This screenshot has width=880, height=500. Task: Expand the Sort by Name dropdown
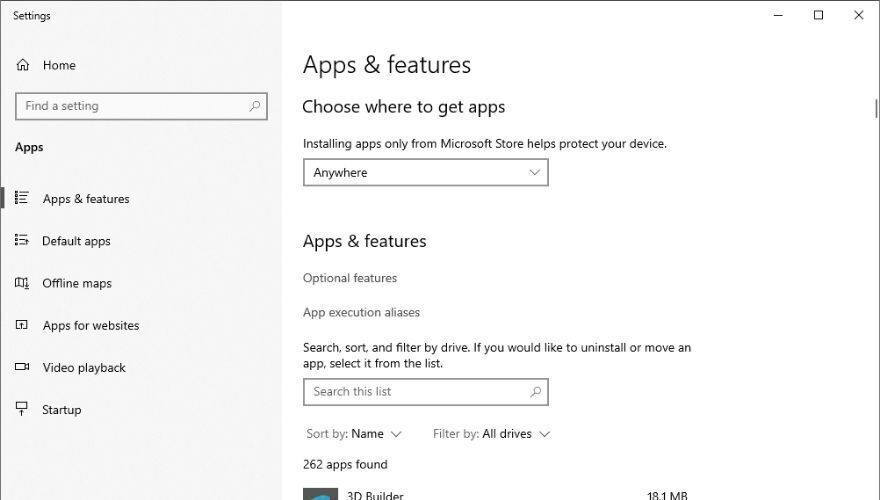[x=354, y=434]
